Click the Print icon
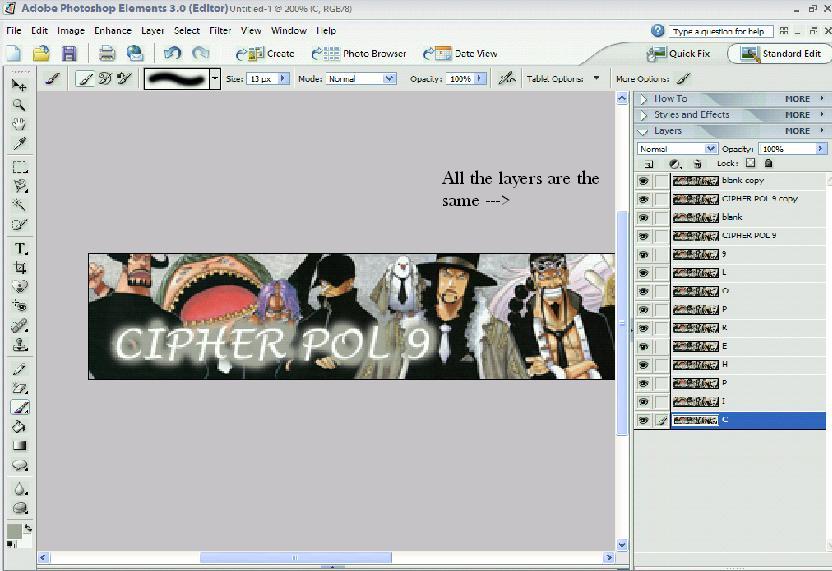 point(107,54)
